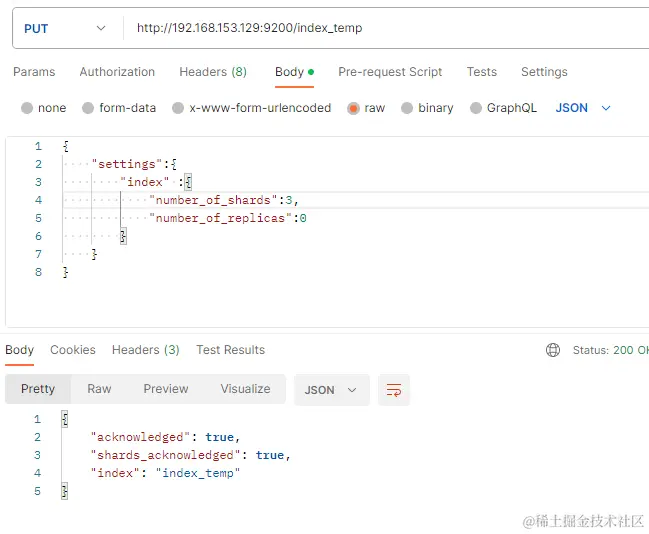Open the response Cookies tab
The width and height of the screenshot is (649, 534).
tap(73, 350)
